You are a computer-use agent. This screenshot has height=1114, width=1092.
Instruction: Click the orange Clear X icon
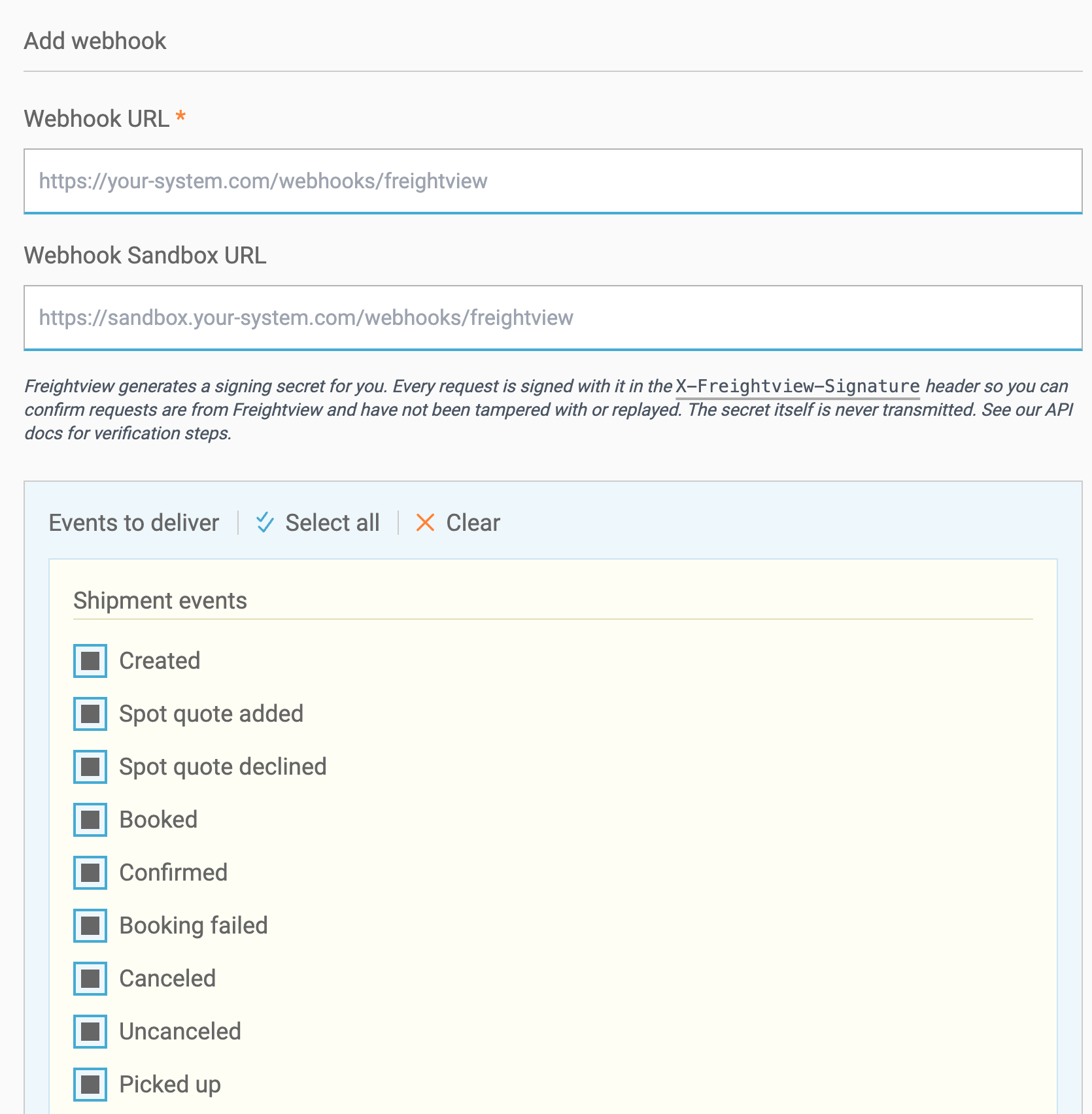[425, 522]
